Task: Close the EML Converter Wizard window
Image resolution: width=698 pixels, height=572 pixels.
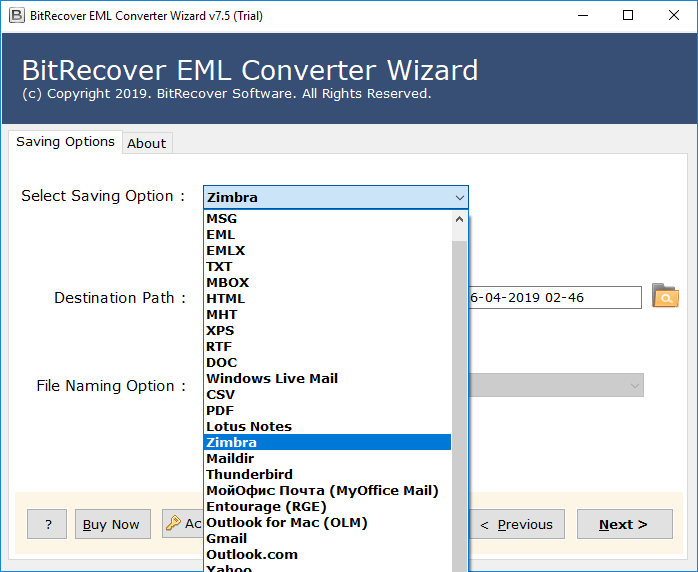Action: tap(674, 16)
